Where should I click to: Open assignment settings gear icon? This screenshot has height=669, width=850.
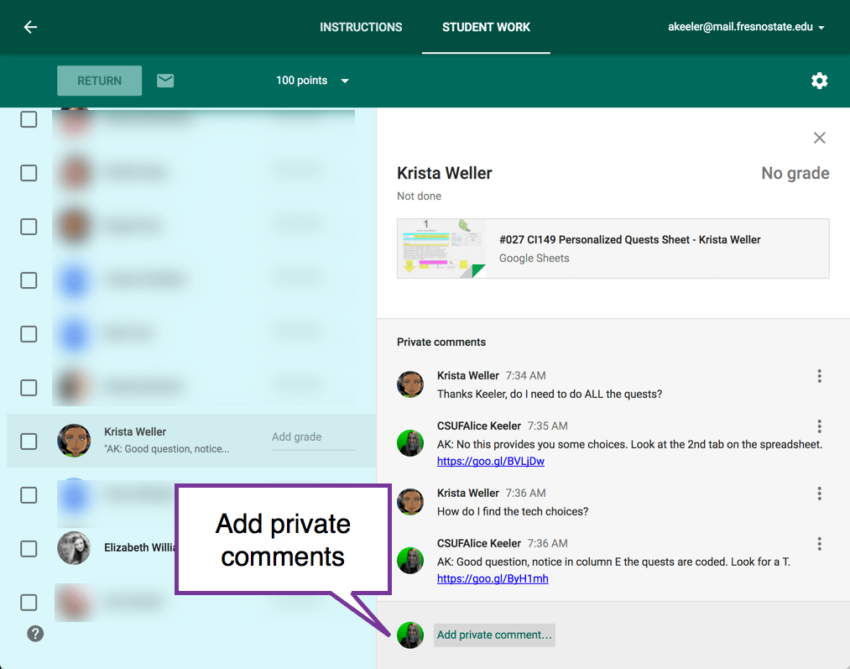(819, 81)
